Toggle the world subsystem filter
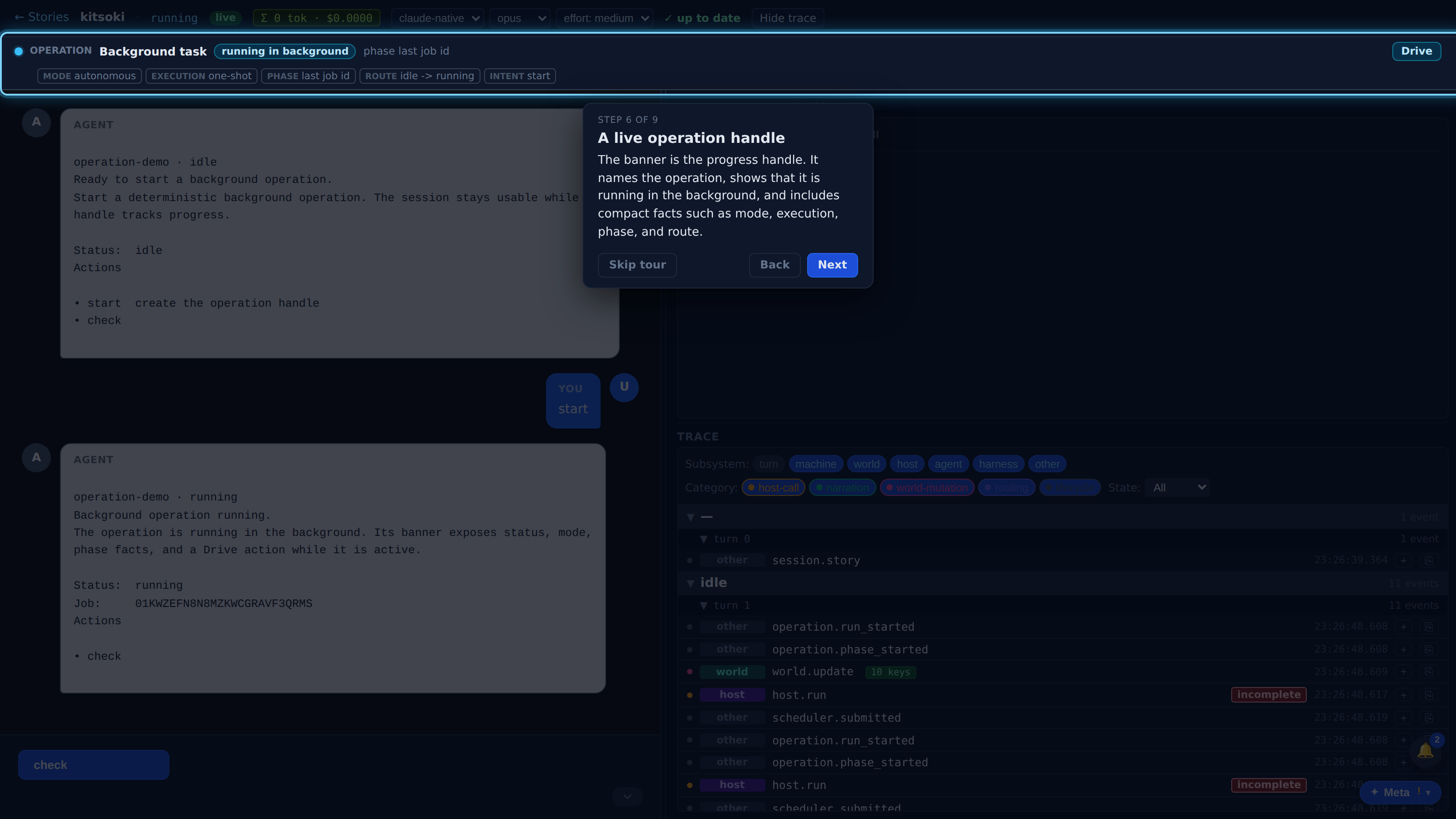 866,464
